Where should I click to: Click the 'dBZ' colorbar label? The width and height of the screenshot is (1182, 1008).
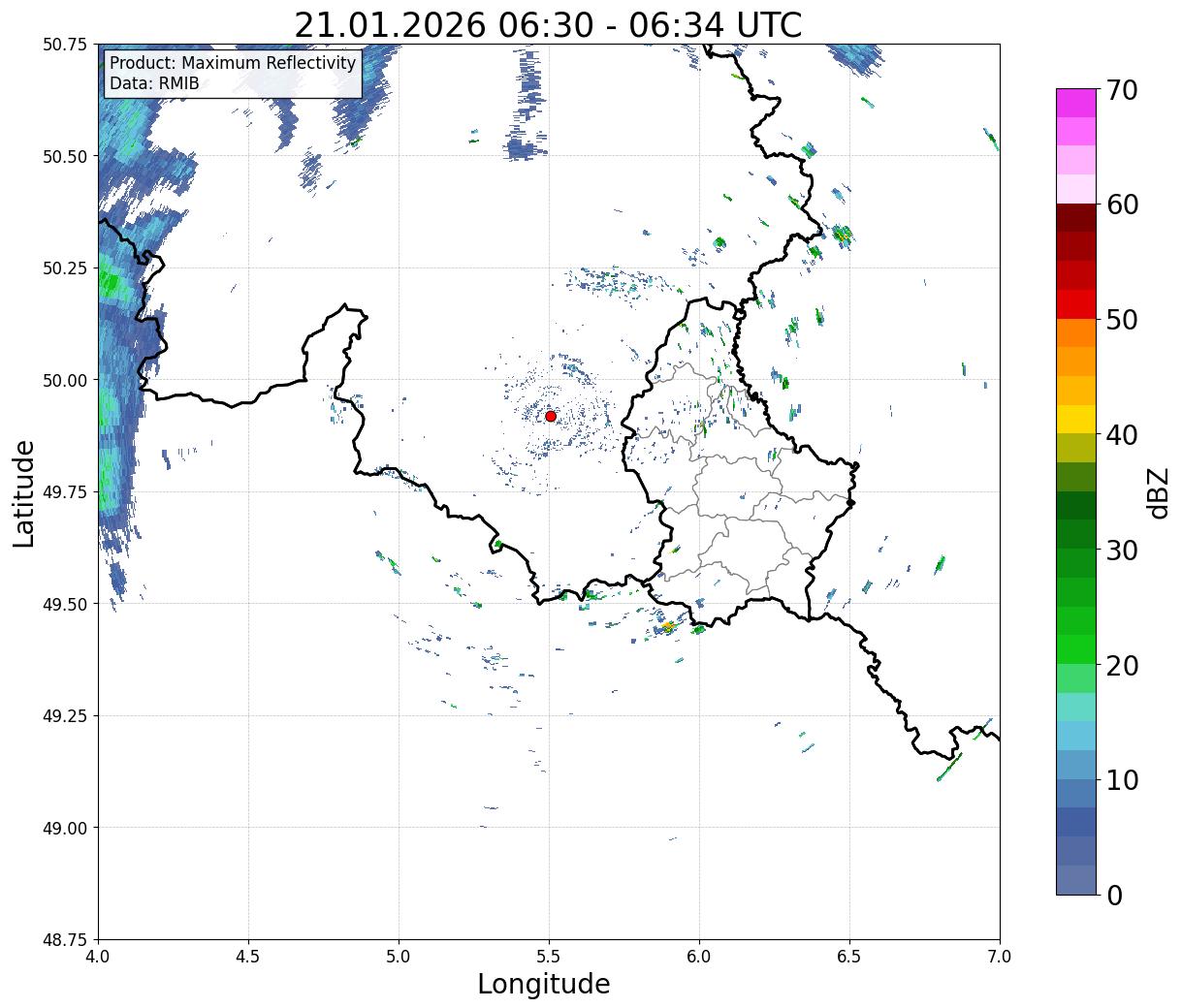tap(1158, 492)
